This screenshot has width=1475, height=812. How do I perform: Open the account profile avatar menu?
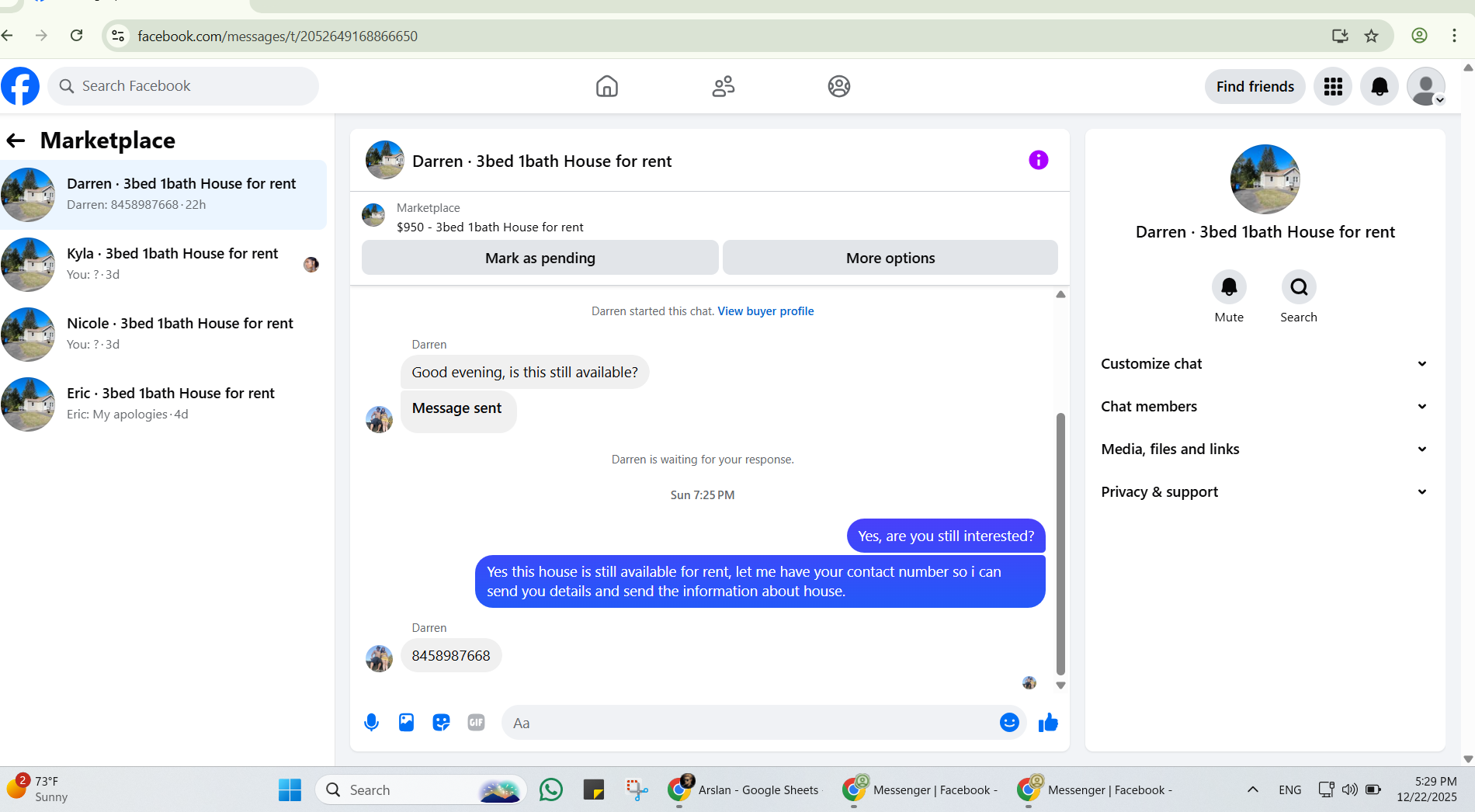[1426, 86]
